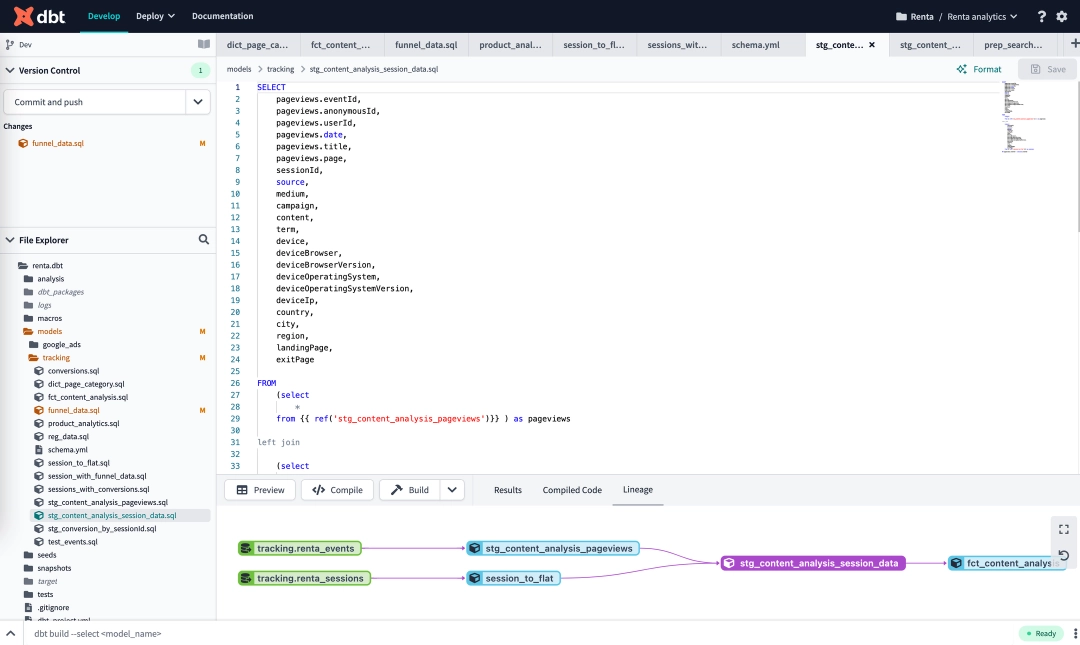
Task: Click the help question-mark icon
Action: (1041, 15)
